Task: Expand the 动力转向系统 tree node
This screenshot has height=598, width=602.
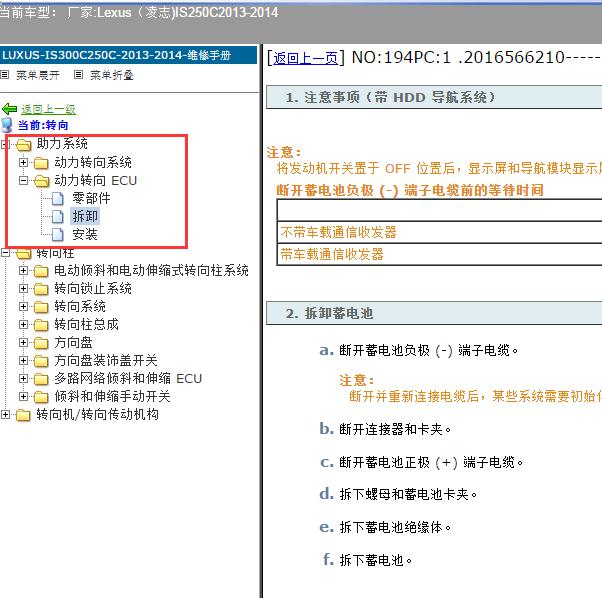Action: point(23,162)
